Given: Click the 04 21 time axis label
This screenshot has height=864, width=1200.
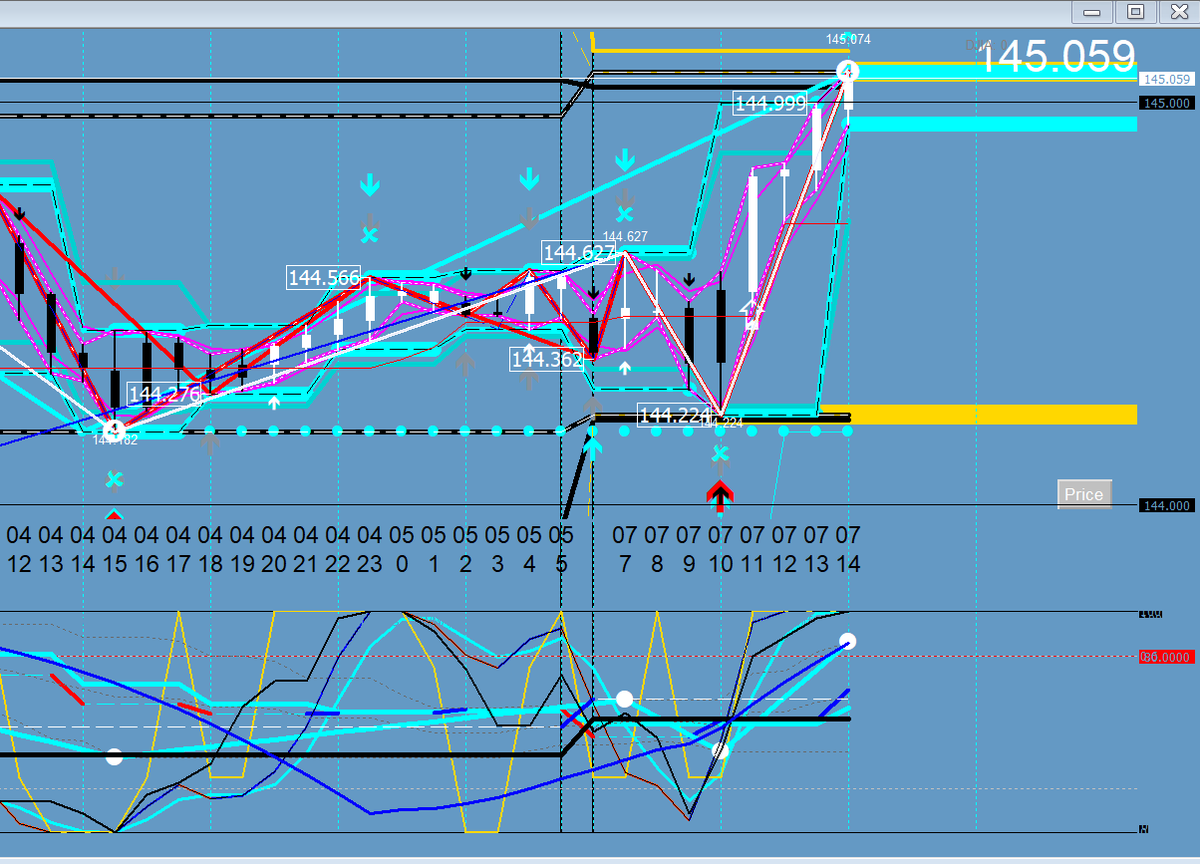Looking at the screenshot, I should click(x=306, y=549).
